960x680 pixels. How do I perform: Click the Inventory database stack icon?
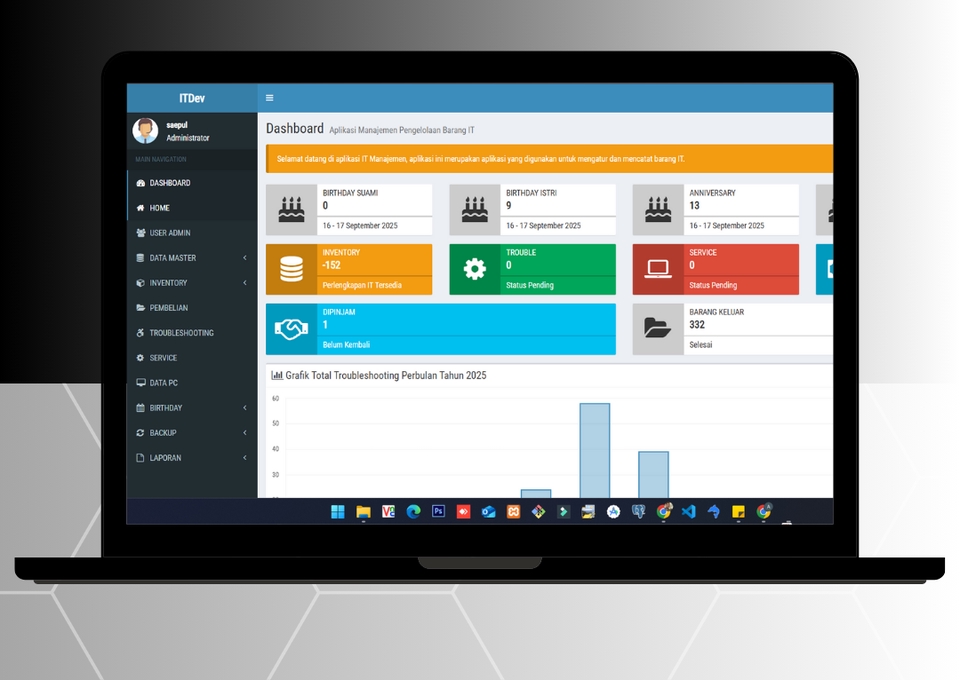tap(291, 269)
